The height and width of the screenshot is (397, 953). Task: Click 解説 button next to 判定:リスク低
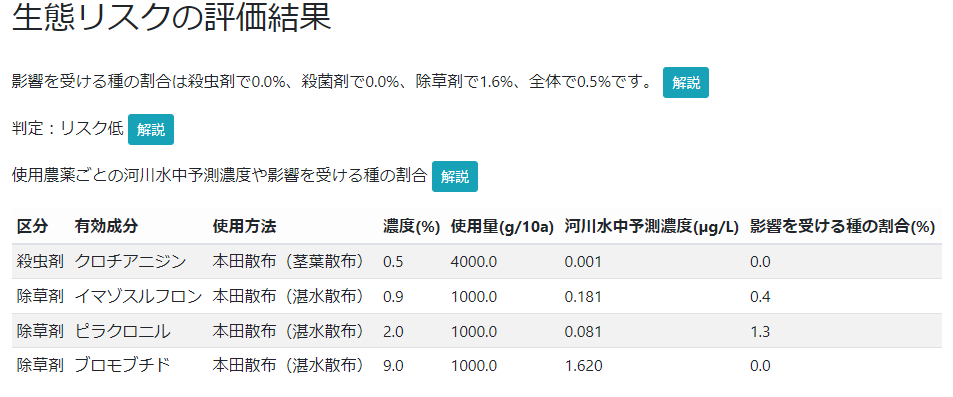151,129
